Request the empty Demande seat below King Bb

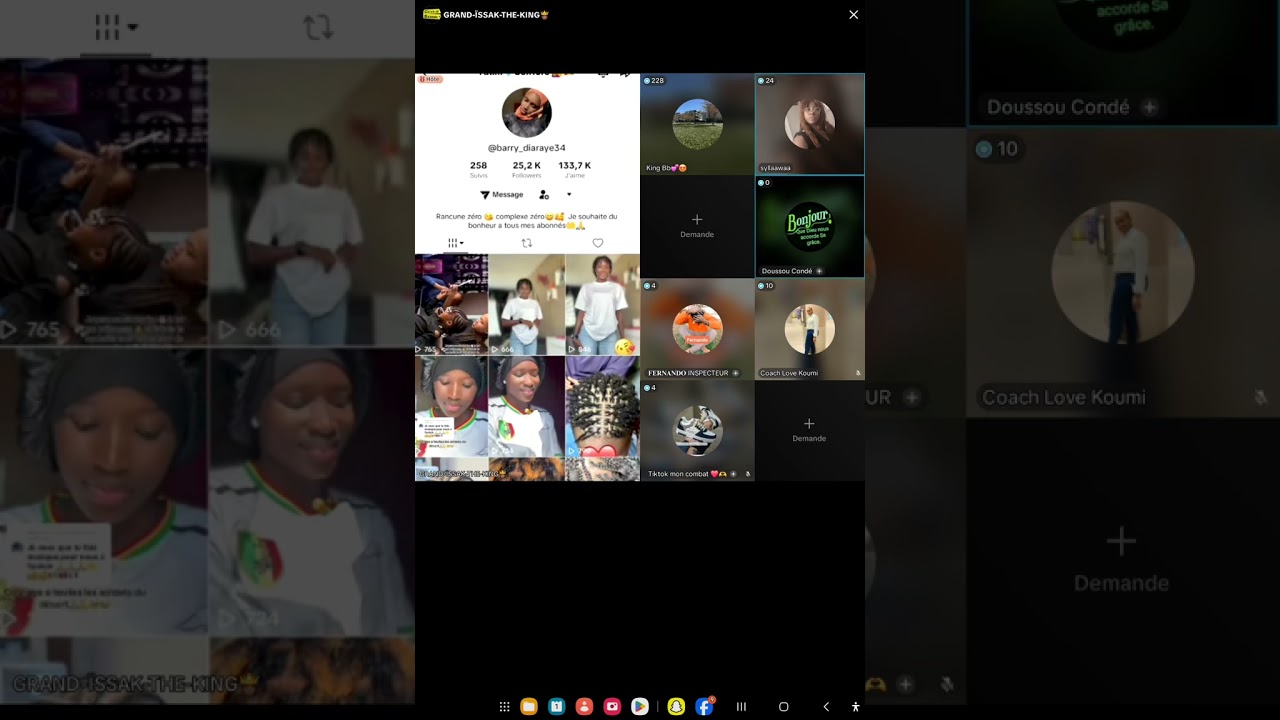coord(697,225)
